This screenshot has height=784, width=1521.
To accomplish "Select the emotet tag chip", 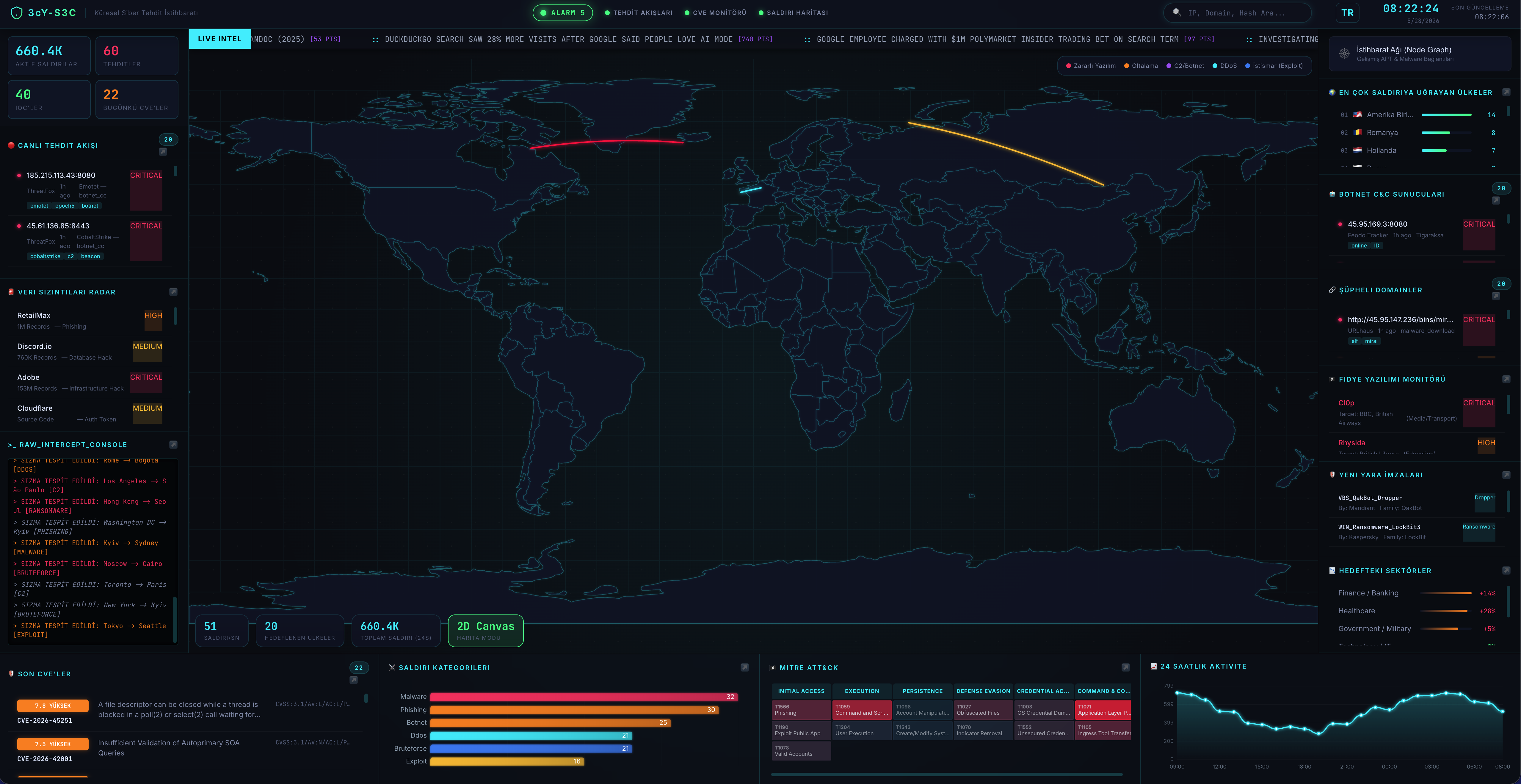I will point(39,206).
